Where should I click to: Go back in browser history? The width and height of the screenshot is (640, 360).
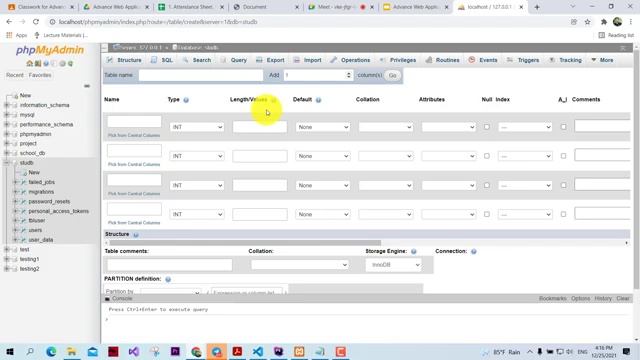(x=9, y=22)
